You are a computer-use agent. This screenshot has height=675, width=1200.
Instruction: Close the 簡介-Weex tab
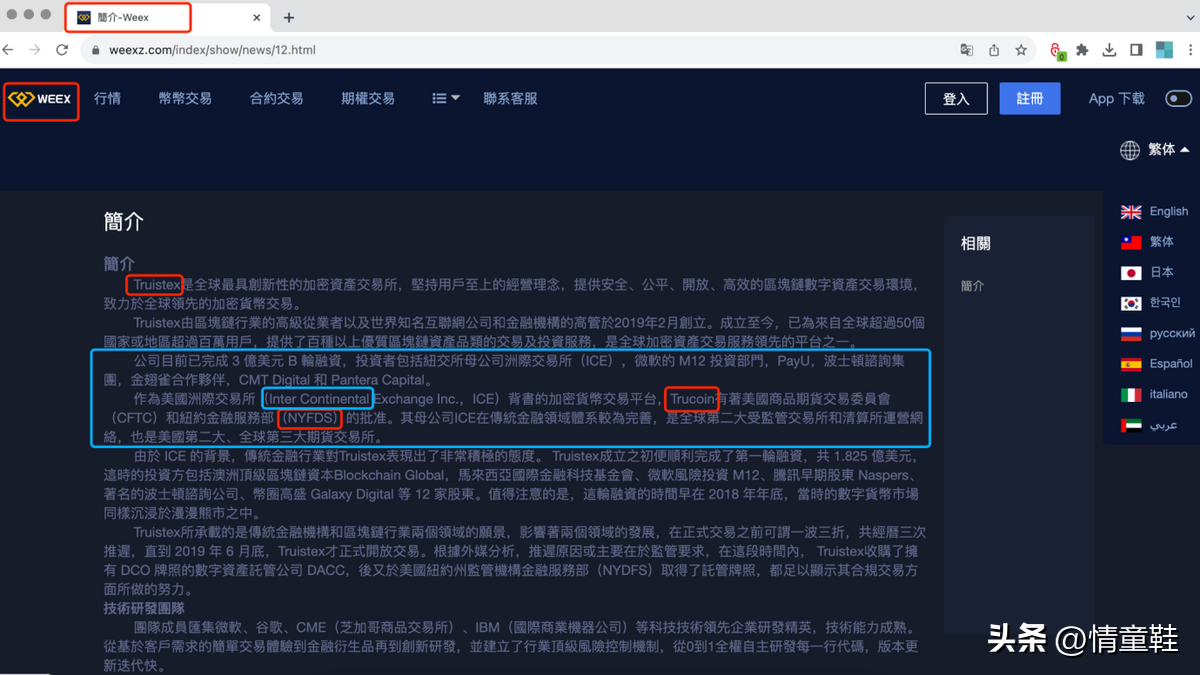pos(257,17)
